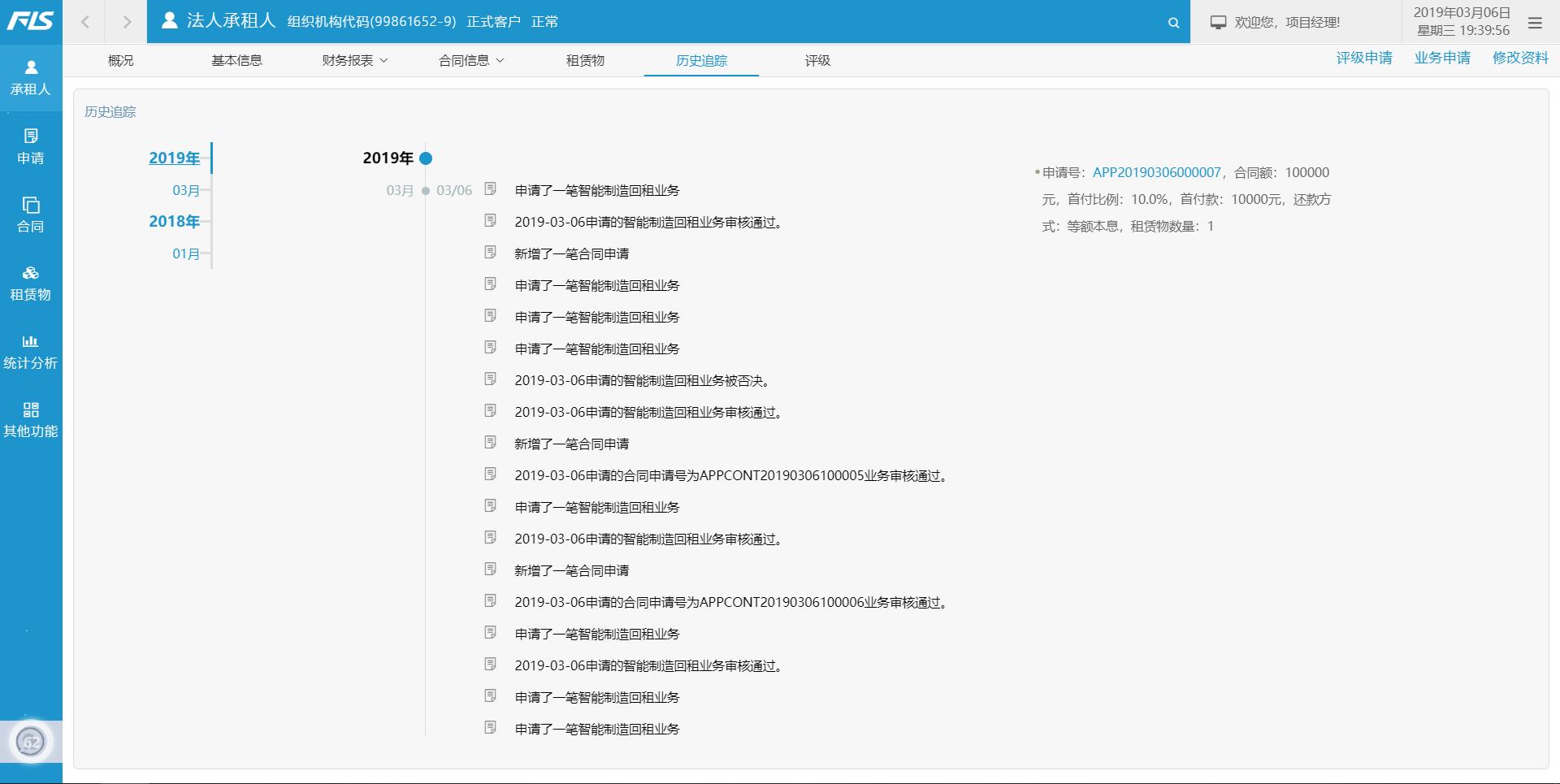The width and height of the screenshot is (1560, 784).
Task: Expand the 合同信息 dropdown
Action: 472,59
